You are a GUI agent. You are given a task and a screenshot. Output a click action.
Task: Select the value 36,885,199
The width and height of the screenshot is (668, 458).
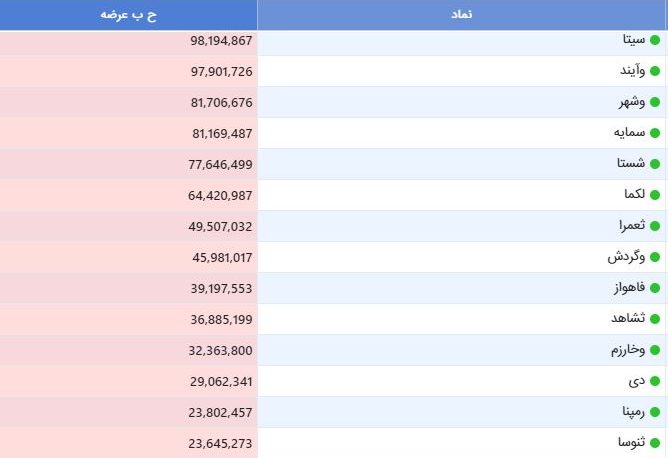(222, 320)
